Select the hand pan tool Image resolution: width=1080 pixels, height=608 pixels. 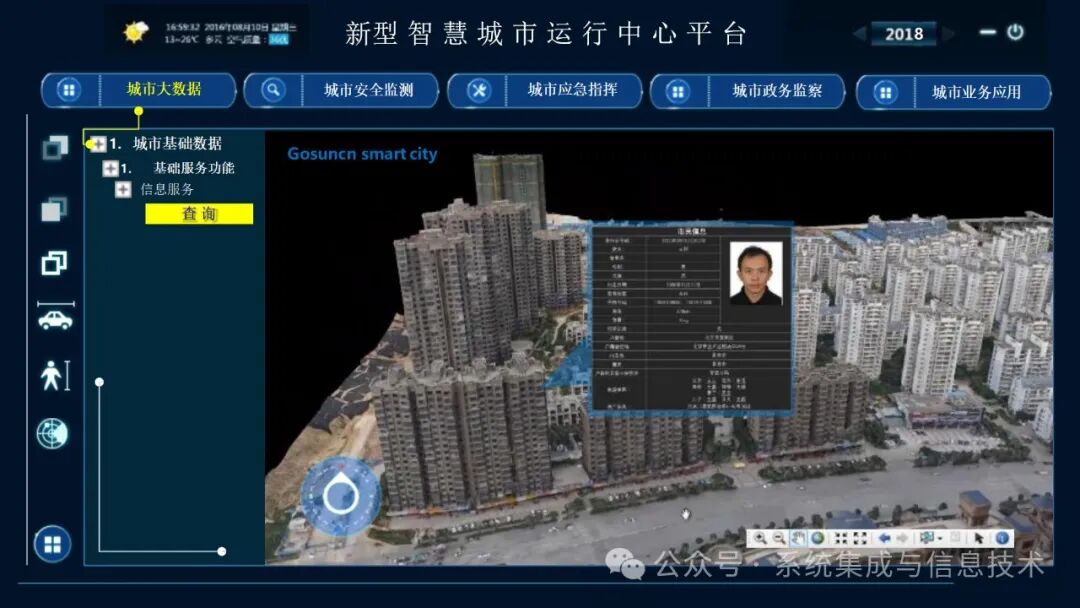(798, 538)
